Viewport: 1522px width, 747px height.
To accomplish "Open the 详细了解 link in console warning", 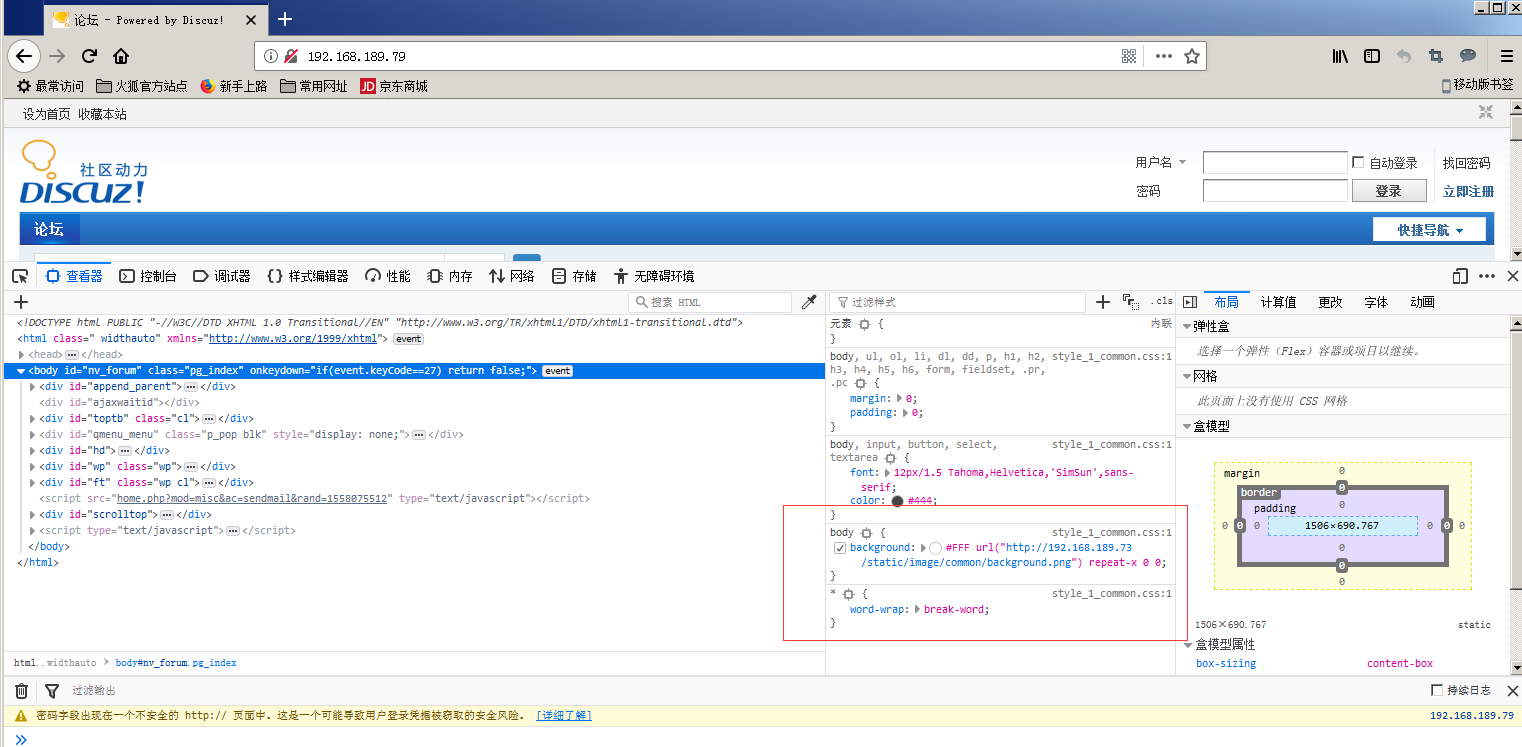I will tap(564, 715).
